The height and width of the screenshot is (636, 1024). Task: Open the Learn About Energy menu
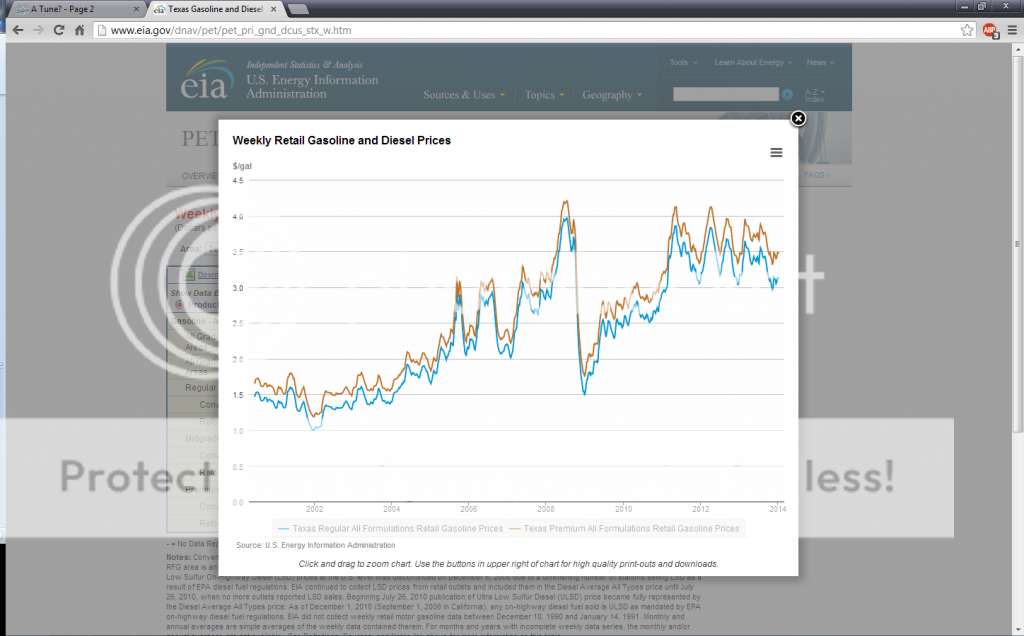pyautogui.click(x=753, y=63)
